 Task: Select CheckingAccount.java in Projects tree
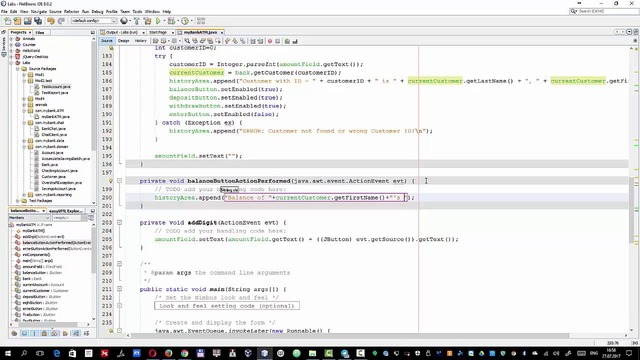coord(59,171)
